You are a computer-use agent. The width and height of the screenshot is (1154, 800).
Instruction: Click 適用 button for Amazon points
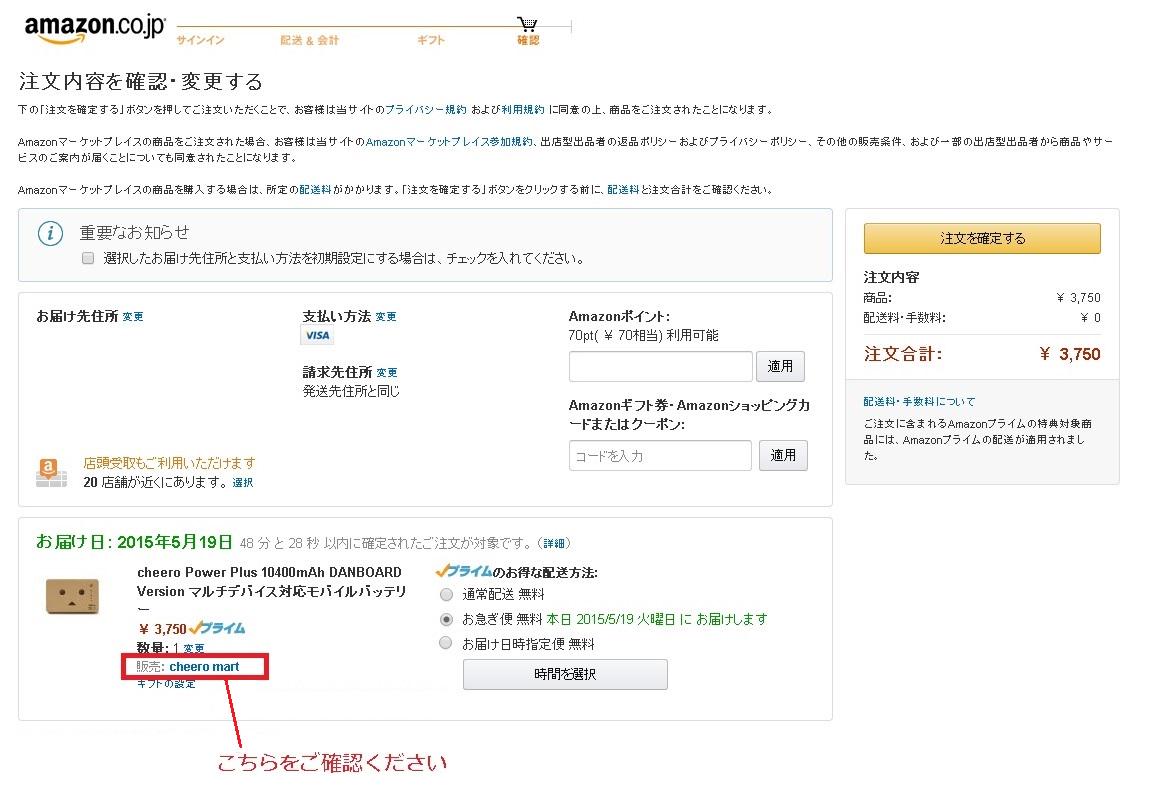point(780,367)
